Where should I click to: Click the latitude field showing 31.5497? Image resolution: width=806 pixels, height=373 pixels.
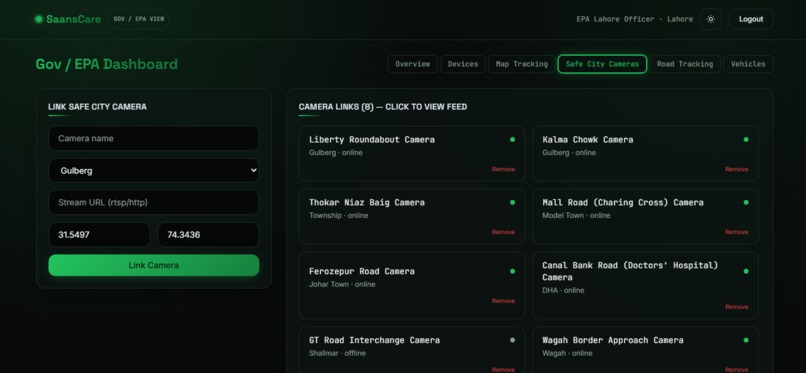[99, 235]
